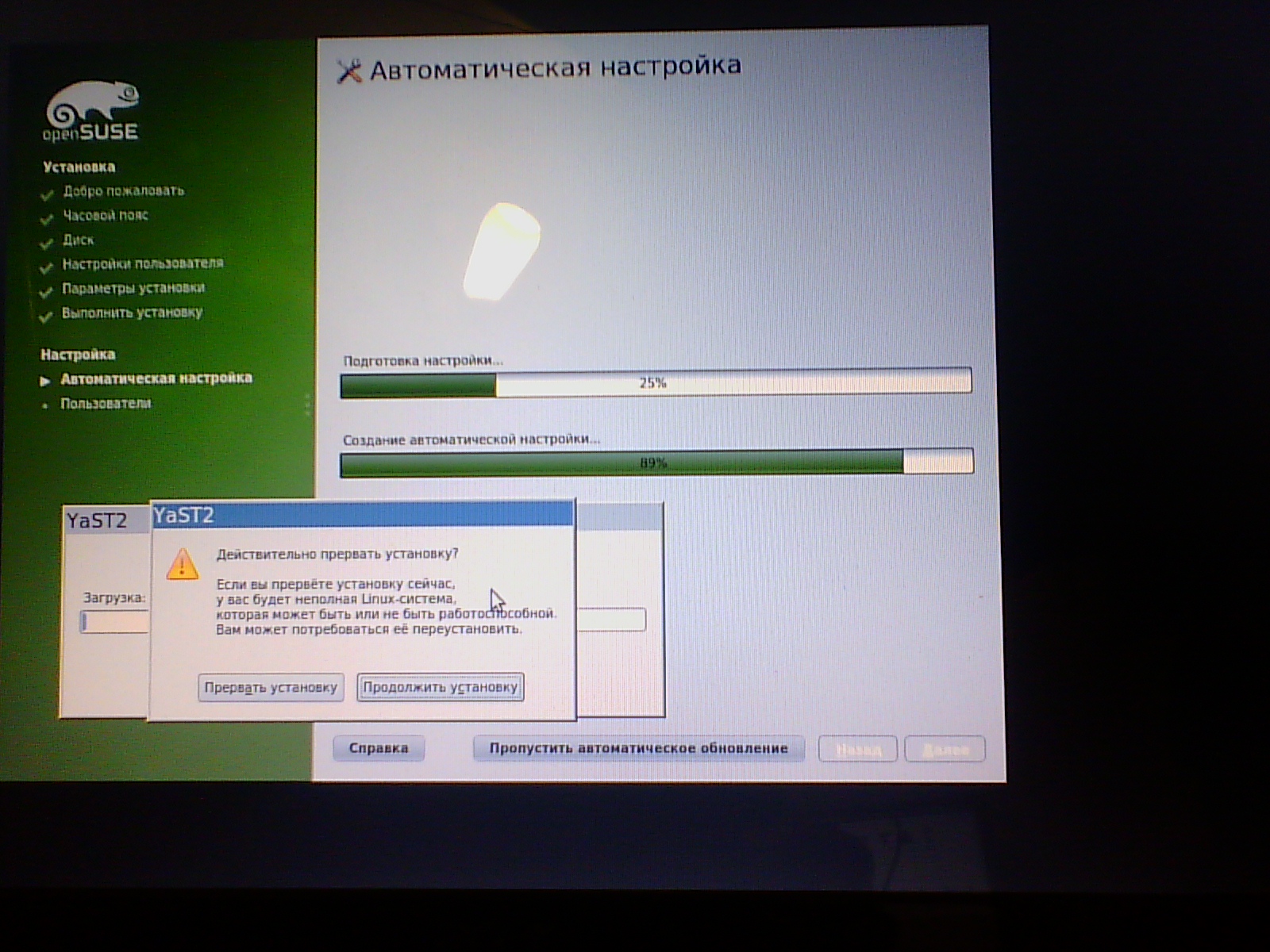Click the line Вам может потребоваться её переустановить
Viewport: 1270px width, 952px height.
pos(369,629)
